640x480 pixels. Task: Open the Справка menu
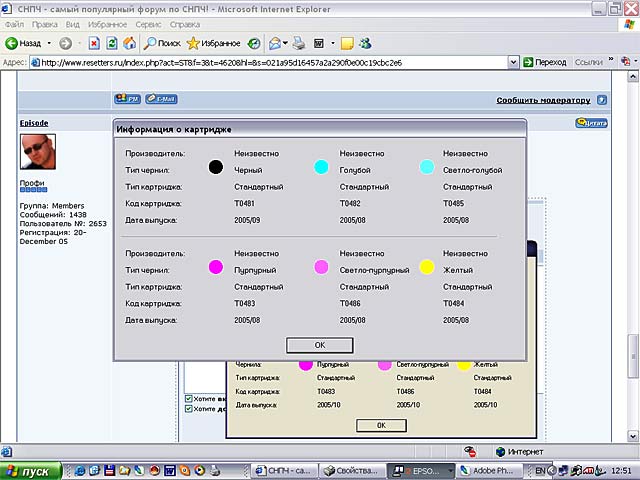pos(185,24)
